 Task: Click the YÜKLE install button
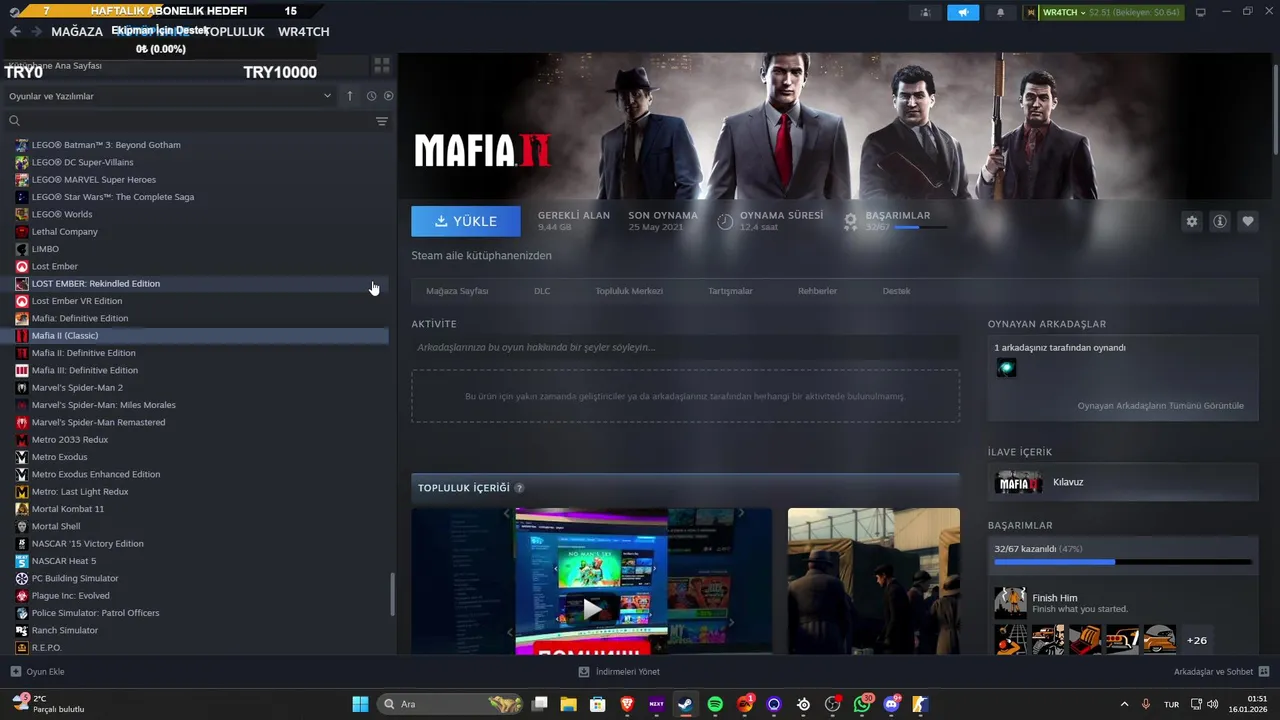(x=466, y=221)
